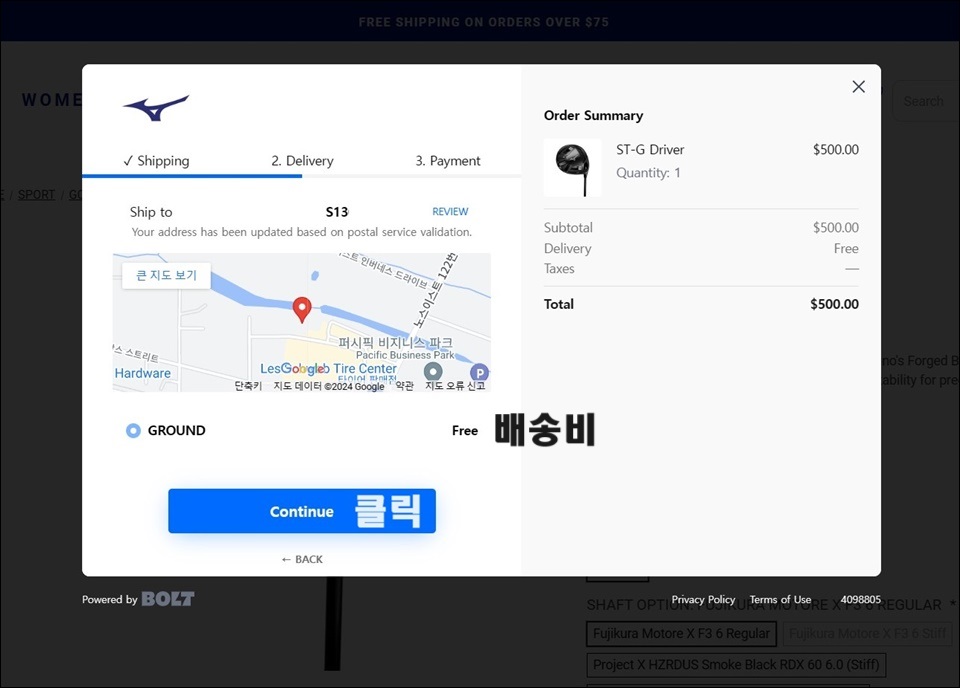
Task: Select Fujikura Motore X F3 6 Stiff shaft
Action: click(867, 634)
